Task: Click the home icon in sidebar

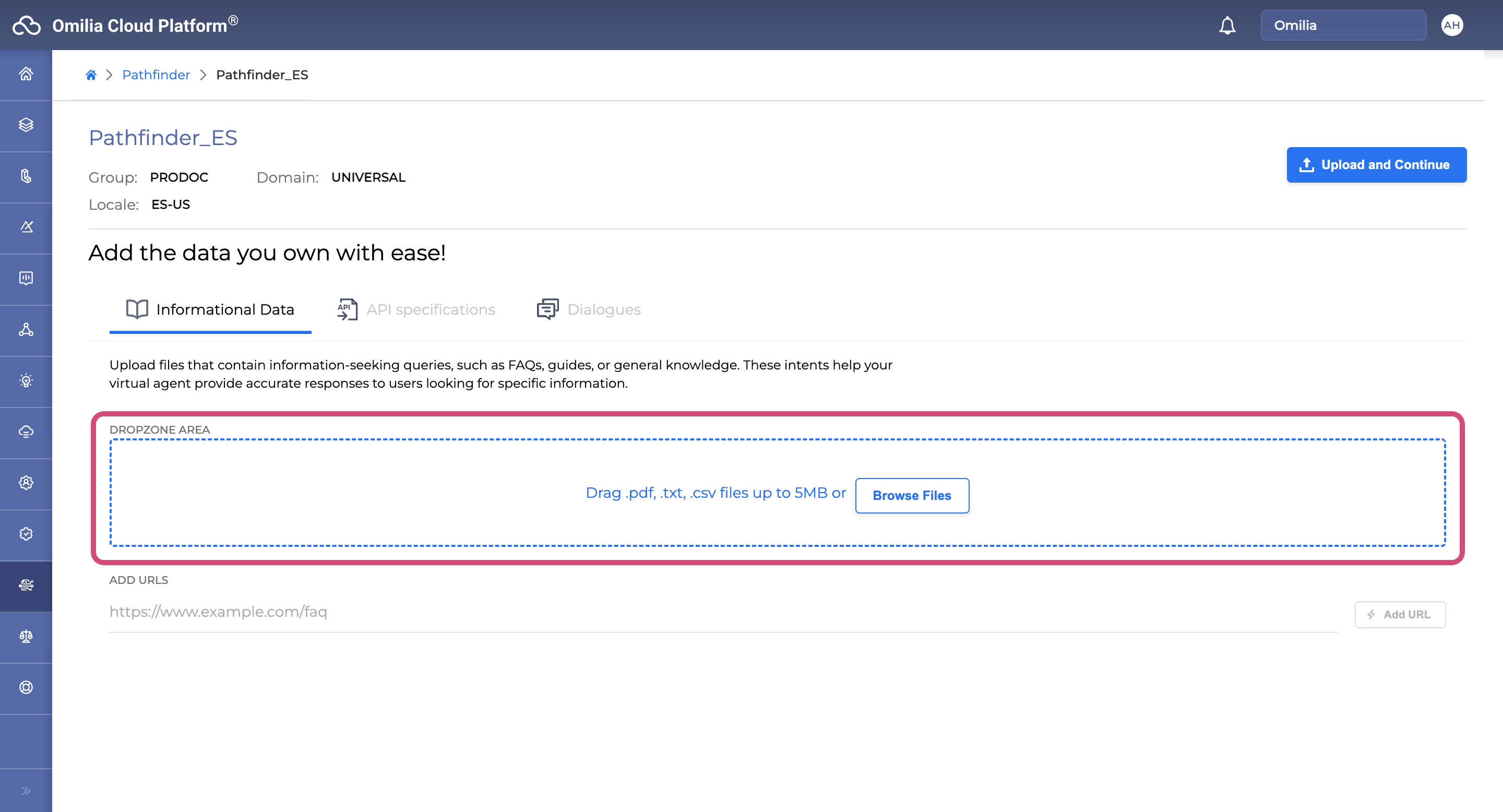Action: pos(26,74)
